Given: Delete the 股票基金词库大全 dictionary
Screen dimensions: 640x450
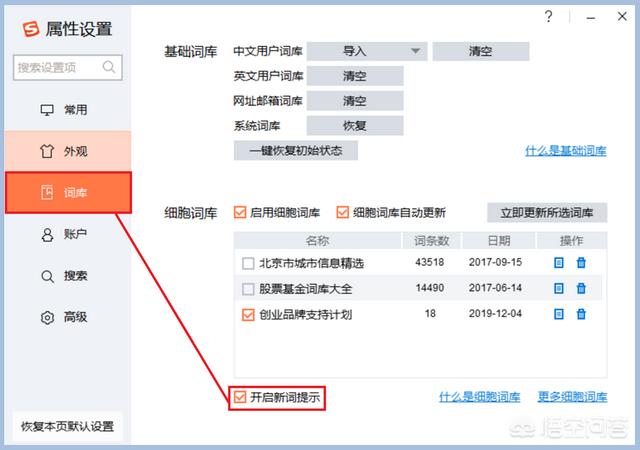Looking at the screenshot, I should click(581, 289).
